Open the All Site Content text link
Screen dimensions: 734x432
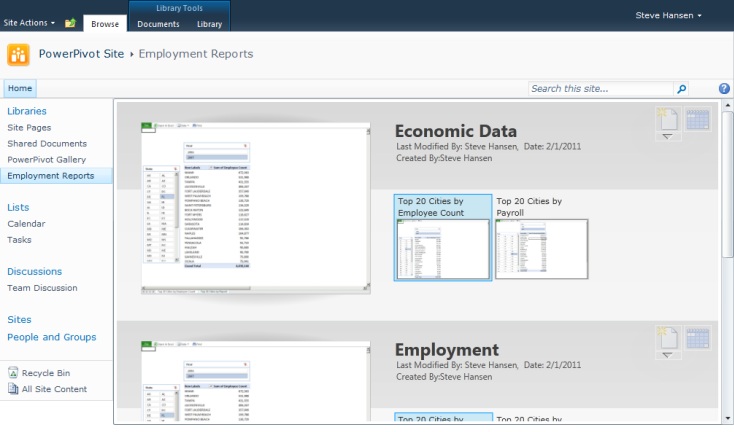[54, 389]
